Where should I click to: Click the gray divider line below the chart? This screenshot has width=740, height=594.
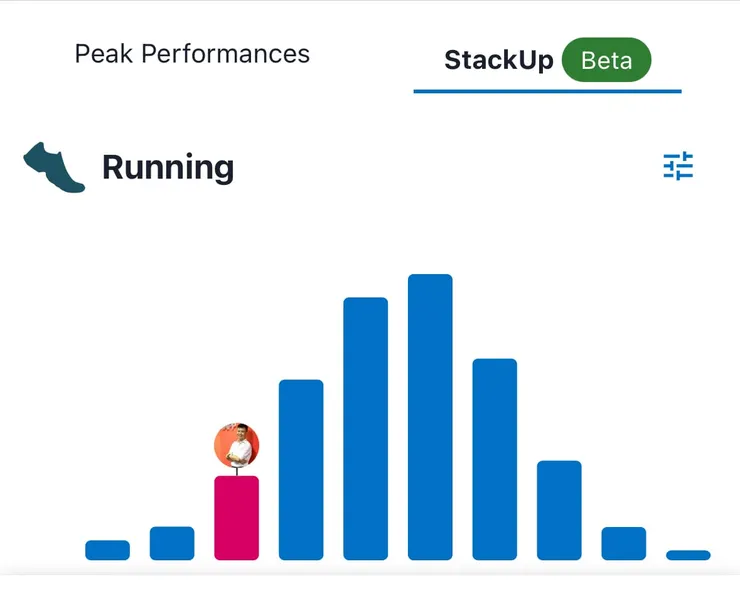(x=370, y=575)
